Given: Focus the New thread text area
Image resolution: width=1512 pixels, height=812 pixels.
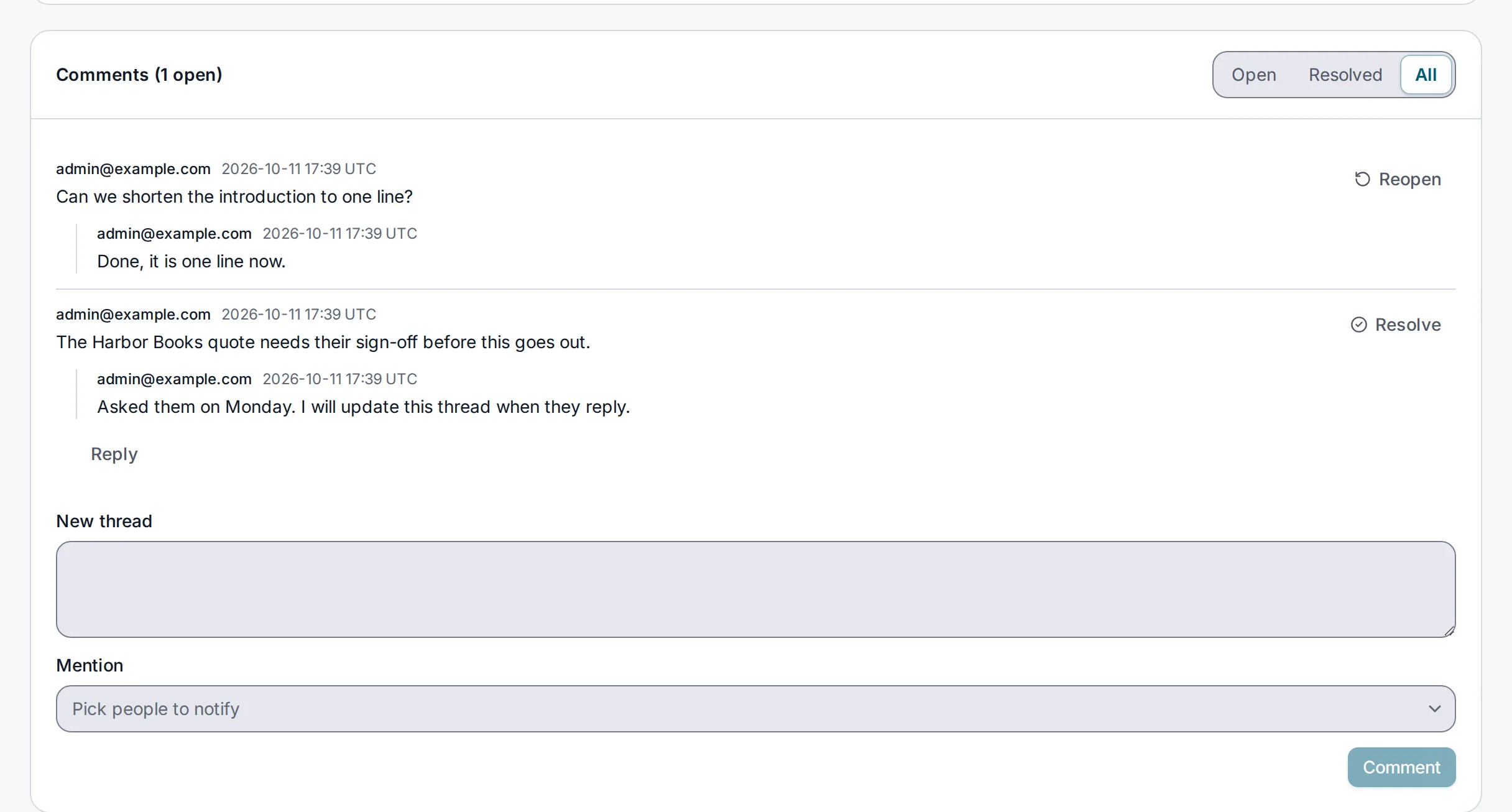Looking at the screenshot, I should point(755,589).
